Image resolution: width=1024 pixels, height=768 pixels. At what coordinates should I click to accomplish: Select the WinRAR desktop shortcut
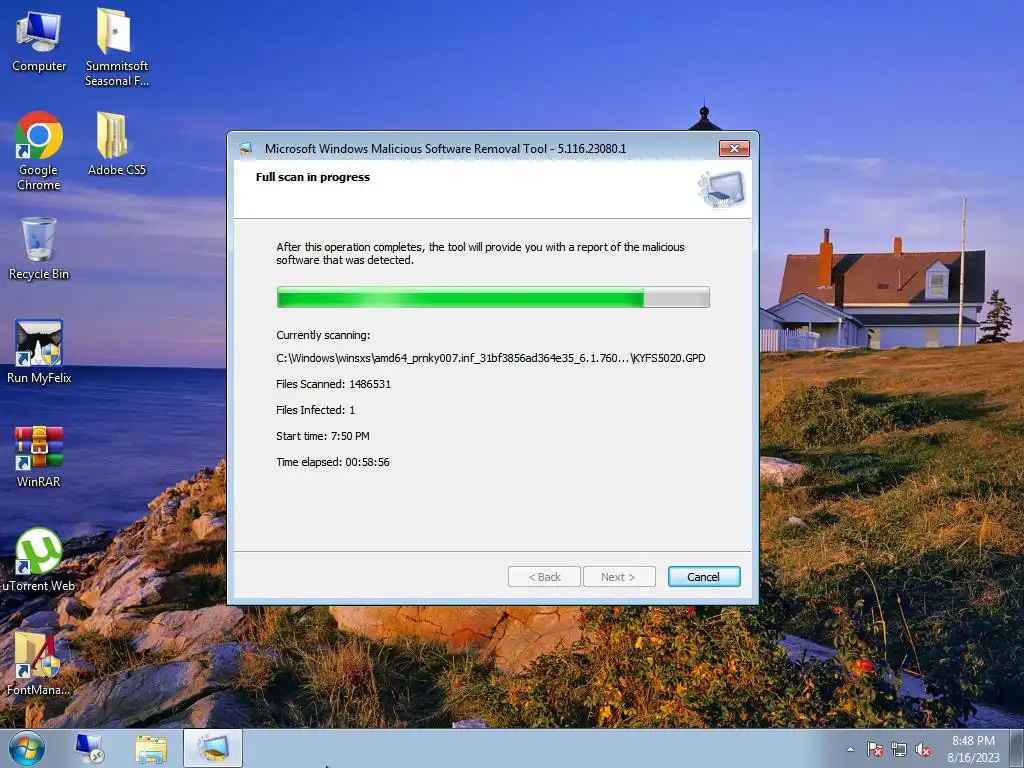pos(39,456)
